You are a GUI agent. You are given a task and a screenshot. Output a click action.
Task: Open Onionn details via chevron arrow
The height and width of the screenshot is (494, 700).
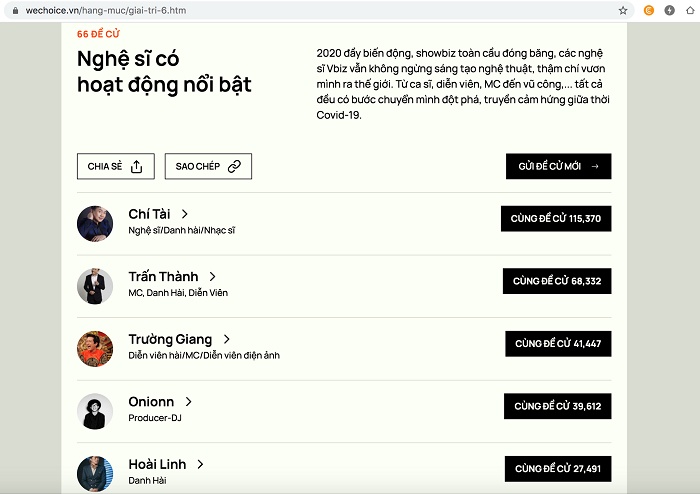[x=188, y=402]
